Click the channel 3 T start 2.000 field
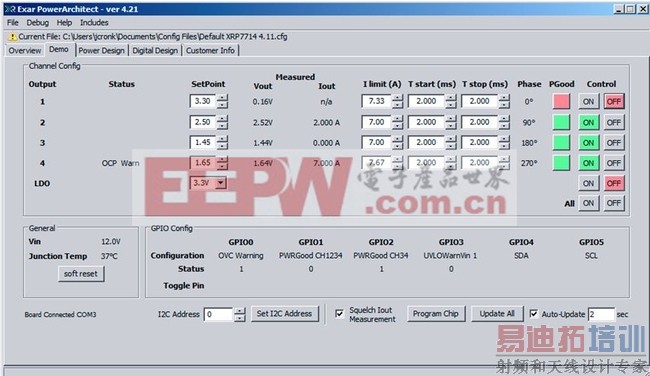650x376 pixels. point(426,142)
